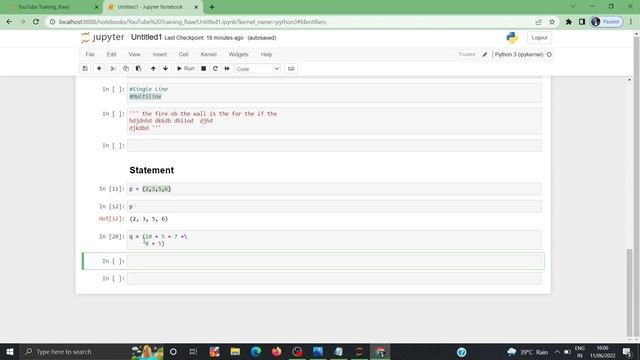Click output text (2, 3, 5, 6)
This screenshot has height=360, width=640.
149,219
